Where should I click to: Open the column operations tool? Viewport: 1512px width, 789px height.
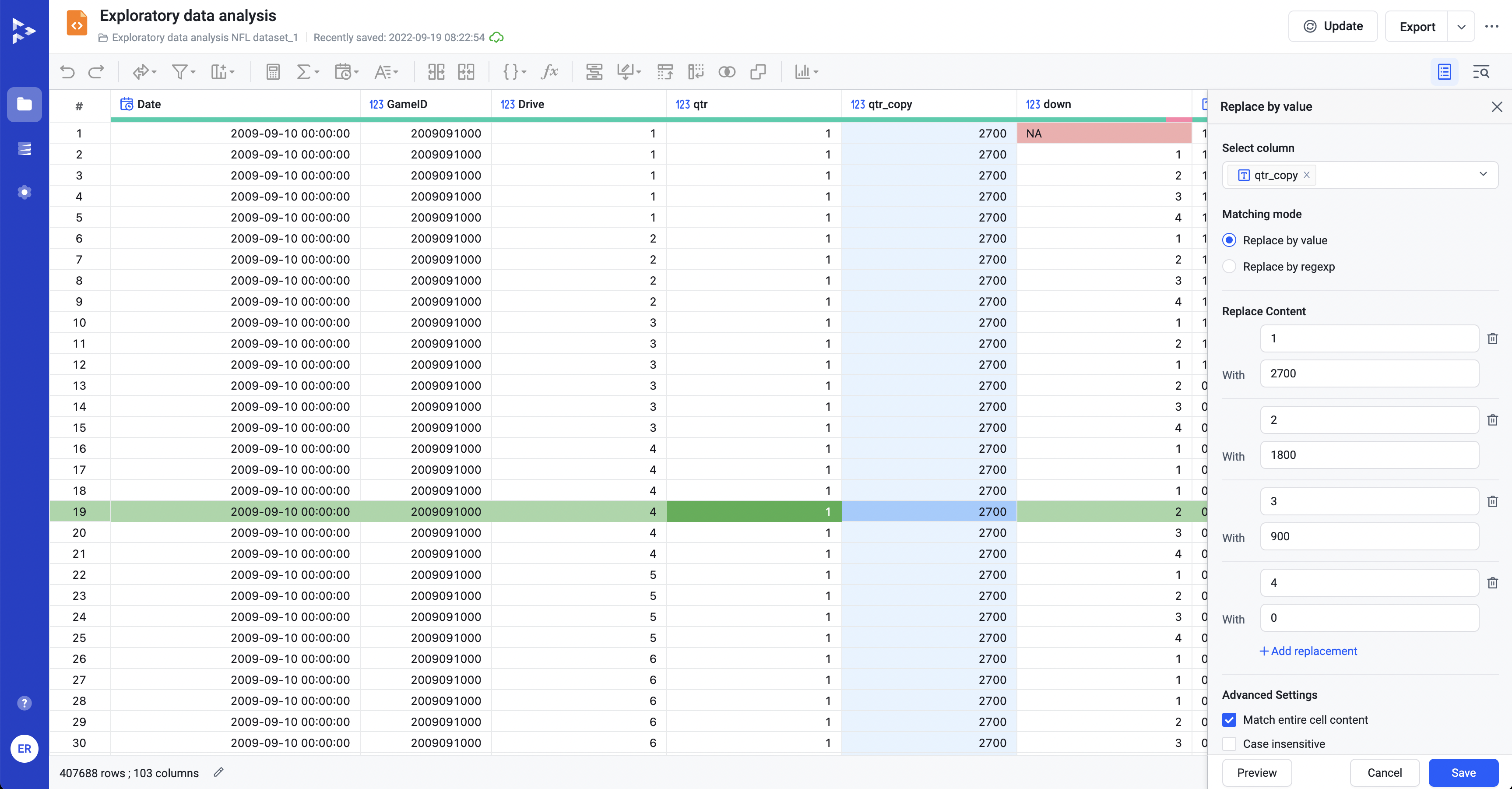(222, 72)
